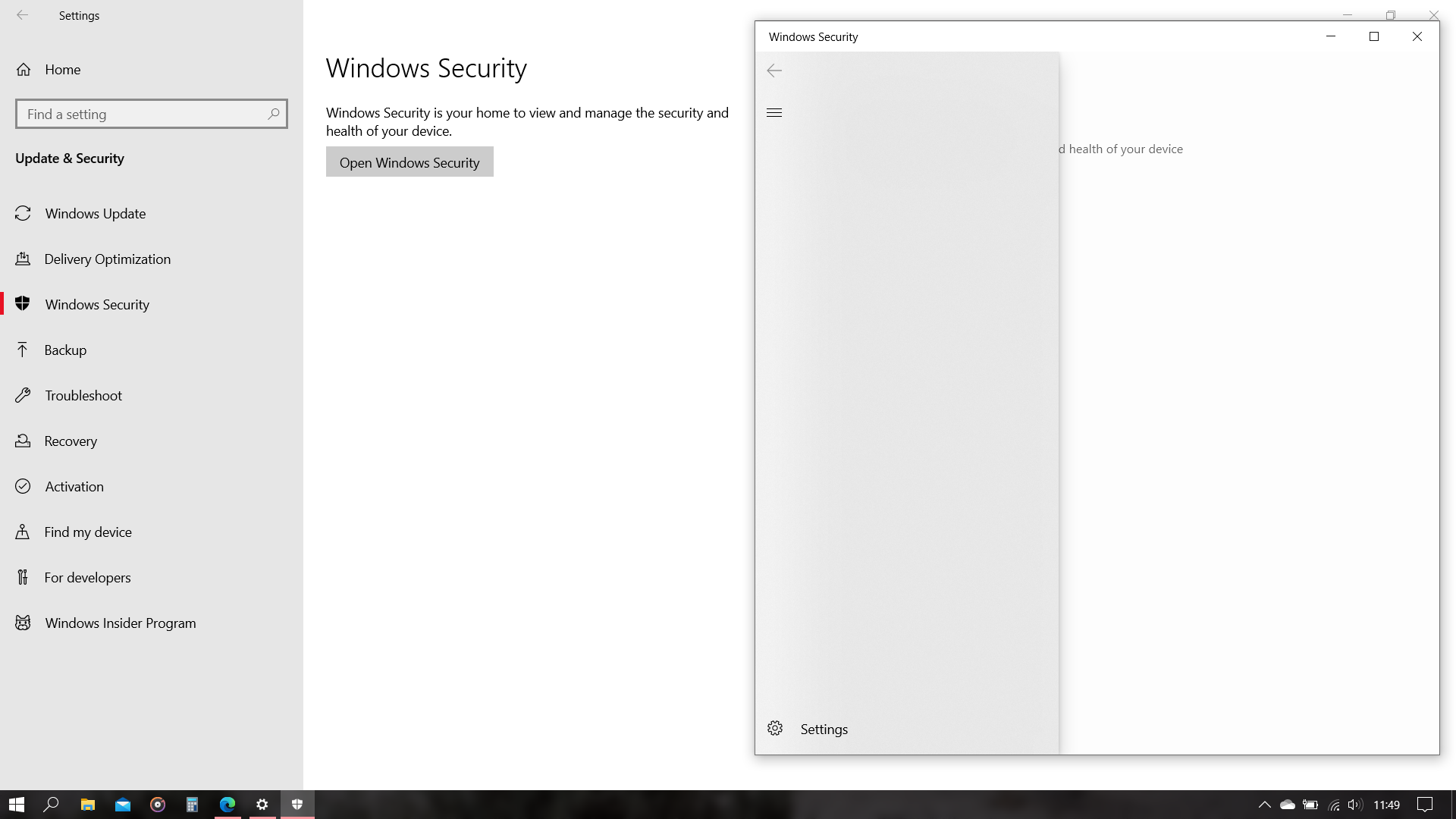Maximize the Windows Security window
1456x819 pixels.
[x=1373, y=36]
